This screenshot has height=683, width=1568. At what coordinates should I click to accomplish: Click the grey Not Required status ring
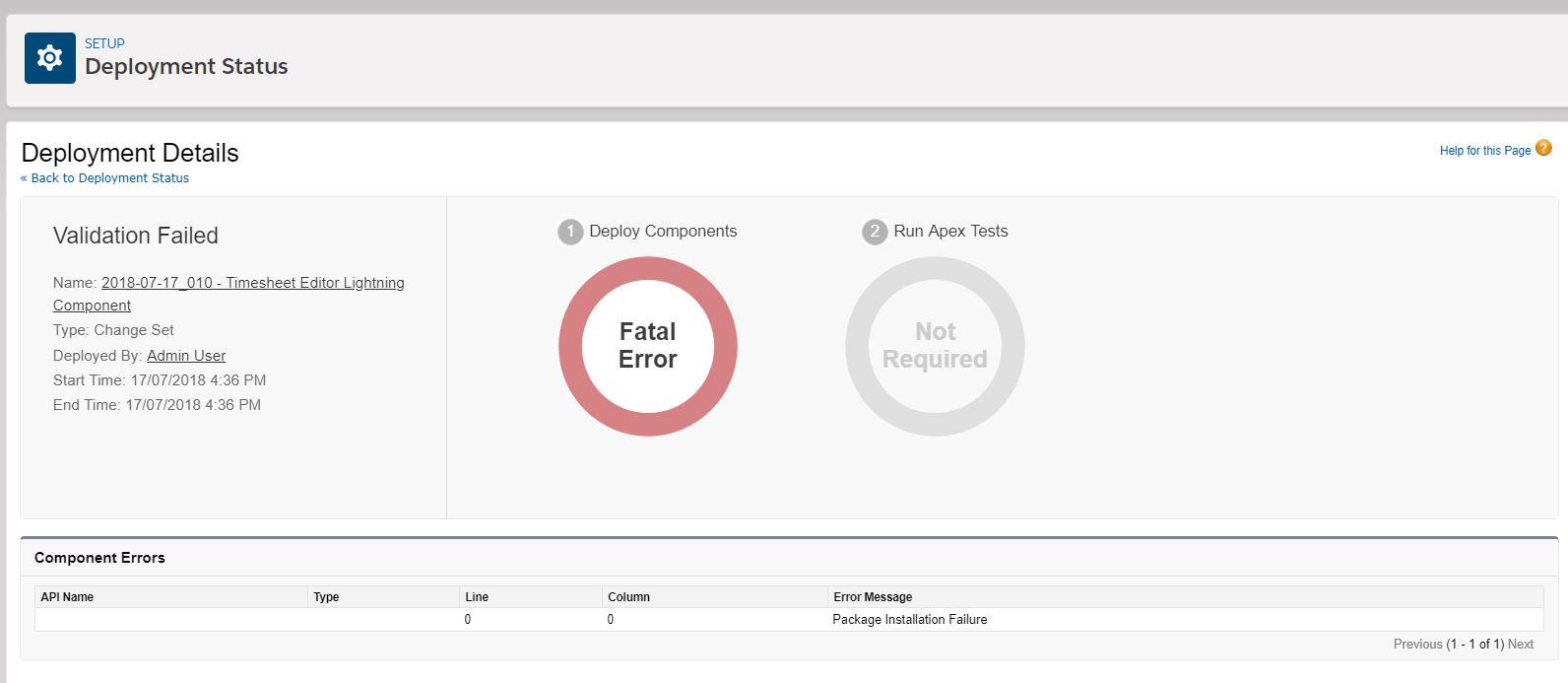click(x=859, y=347)
